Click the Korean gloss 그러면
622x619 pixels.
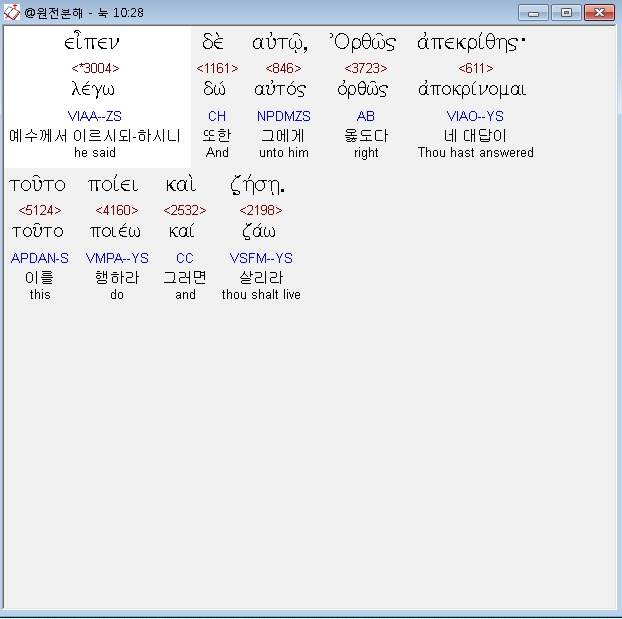185,277
